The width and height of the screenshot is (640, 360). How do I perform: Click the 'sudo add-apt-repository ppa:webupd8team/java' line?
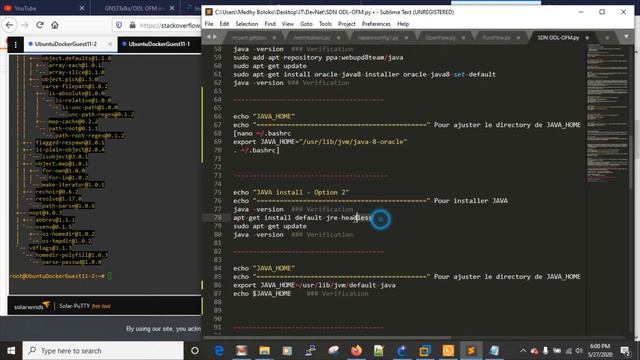tap(318, 58)
